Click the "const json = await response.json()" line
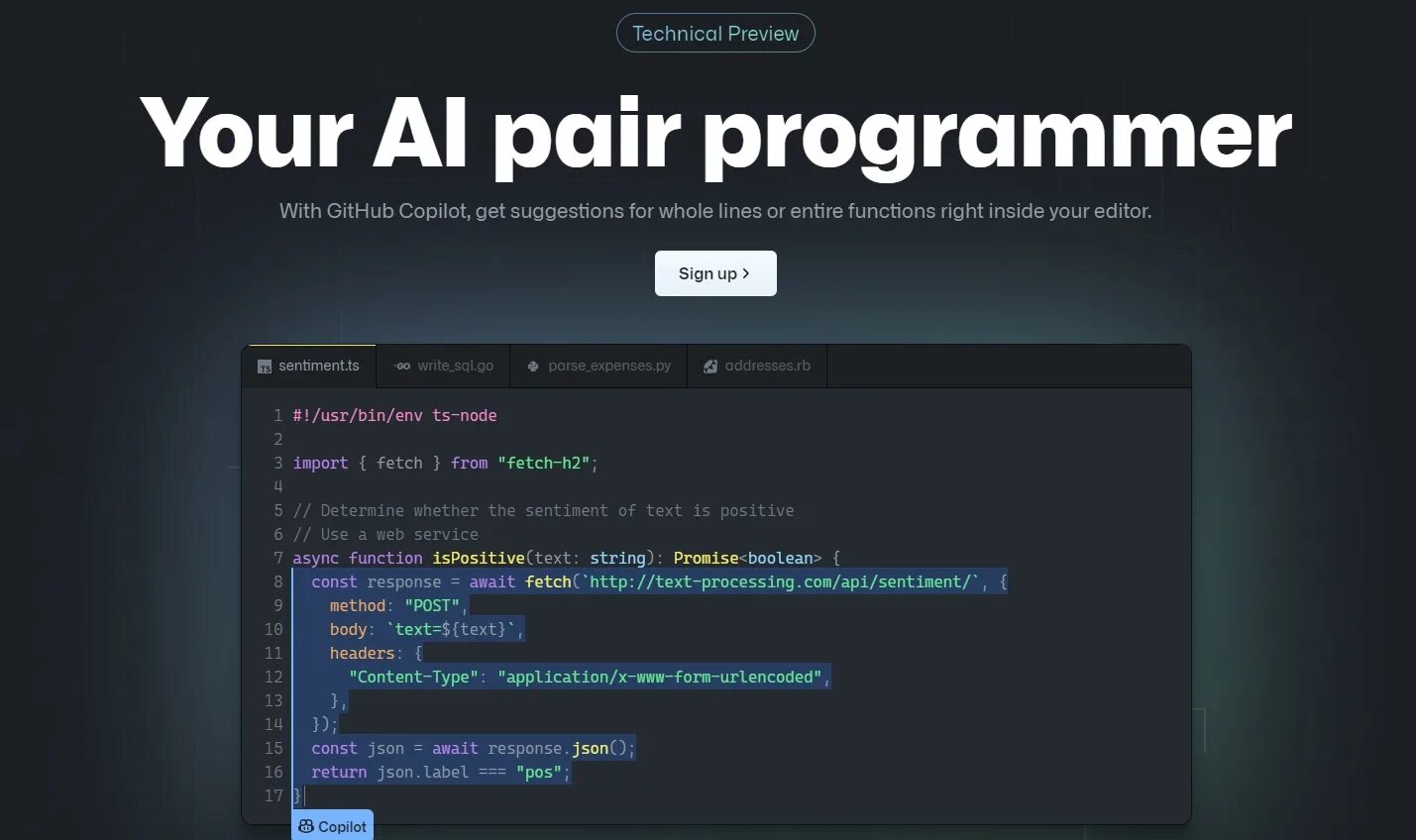1416x840 pixels. (x=473, y=749)
